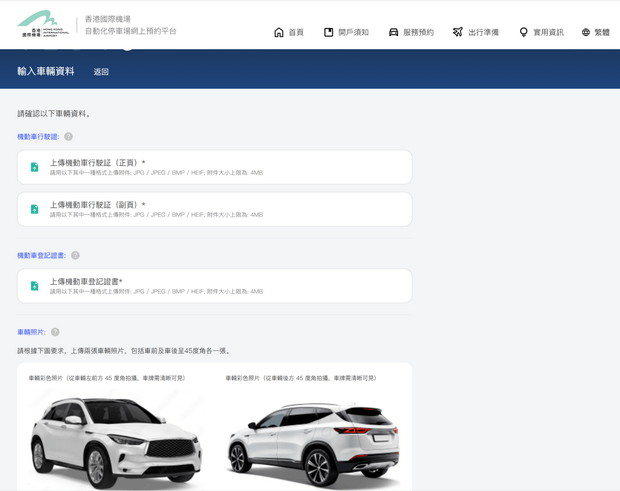The height and width of the screenshot is (491, 620).
Task: Click file icon in 行駛証（副頁）upload box
Action: coord(34,209)
